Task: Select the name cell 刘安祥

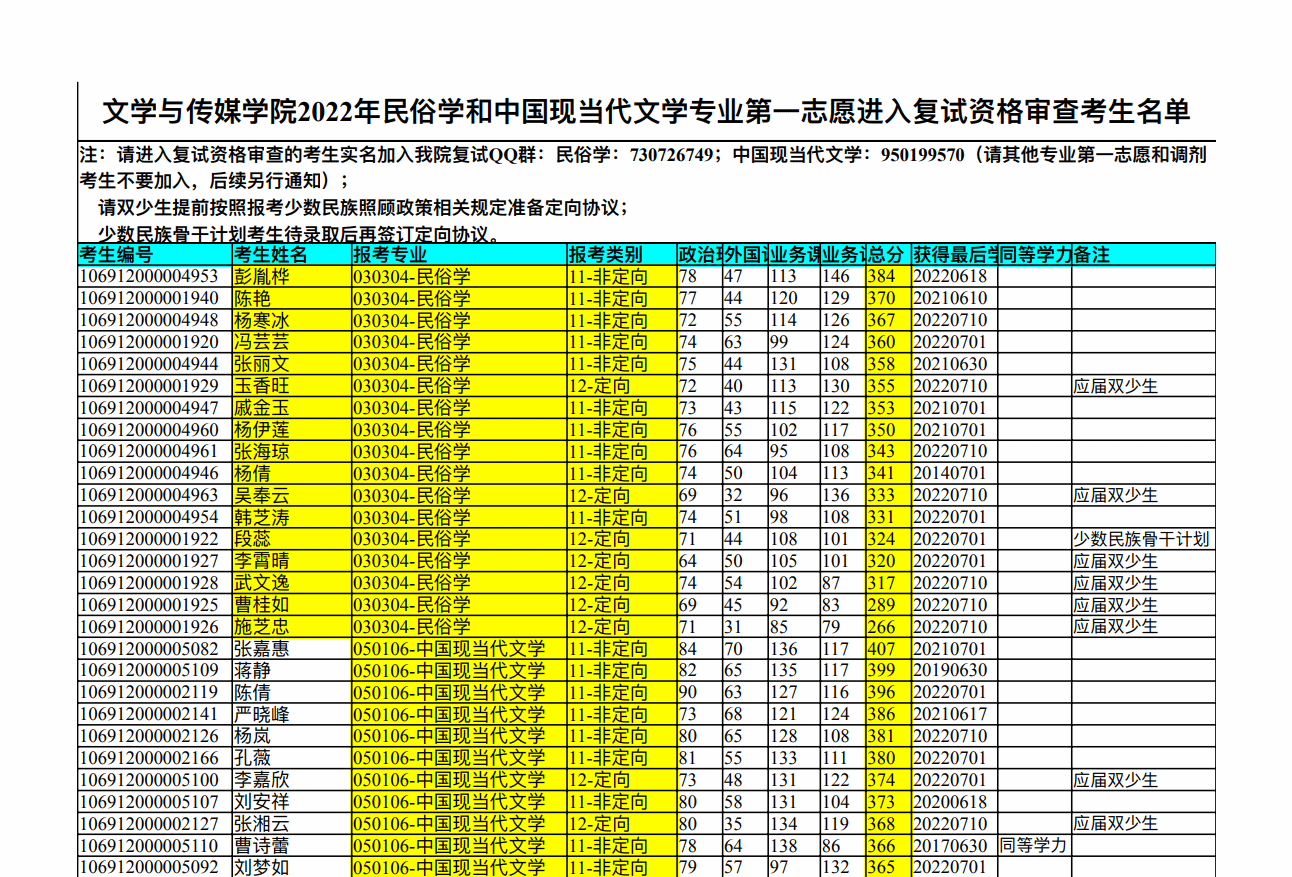Action: coord(292,802)
